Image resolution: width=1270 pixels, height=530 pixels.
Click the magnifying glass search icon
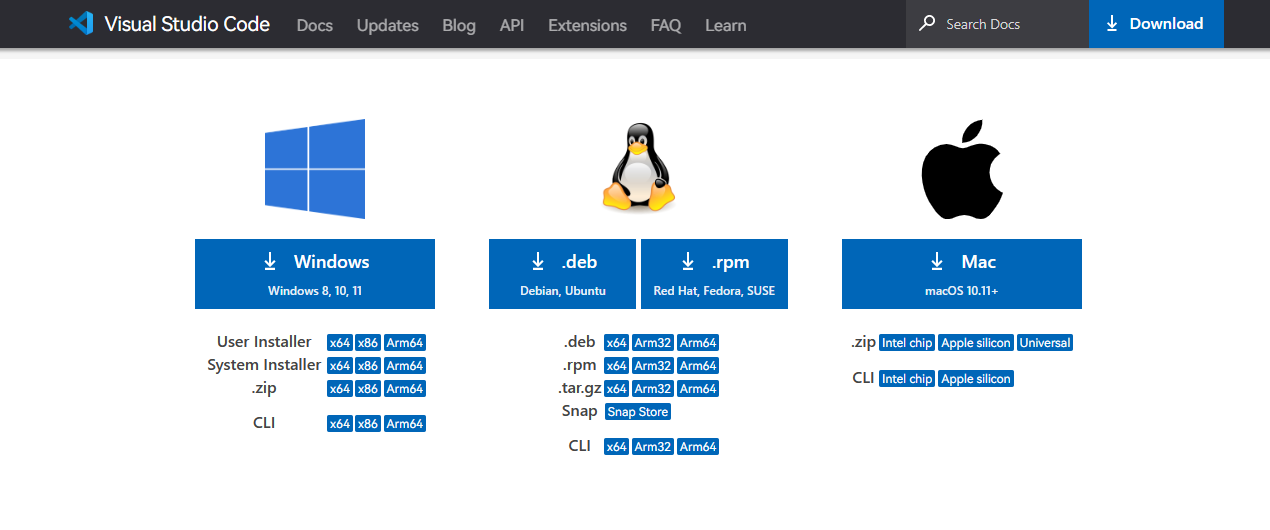[928, 24]
